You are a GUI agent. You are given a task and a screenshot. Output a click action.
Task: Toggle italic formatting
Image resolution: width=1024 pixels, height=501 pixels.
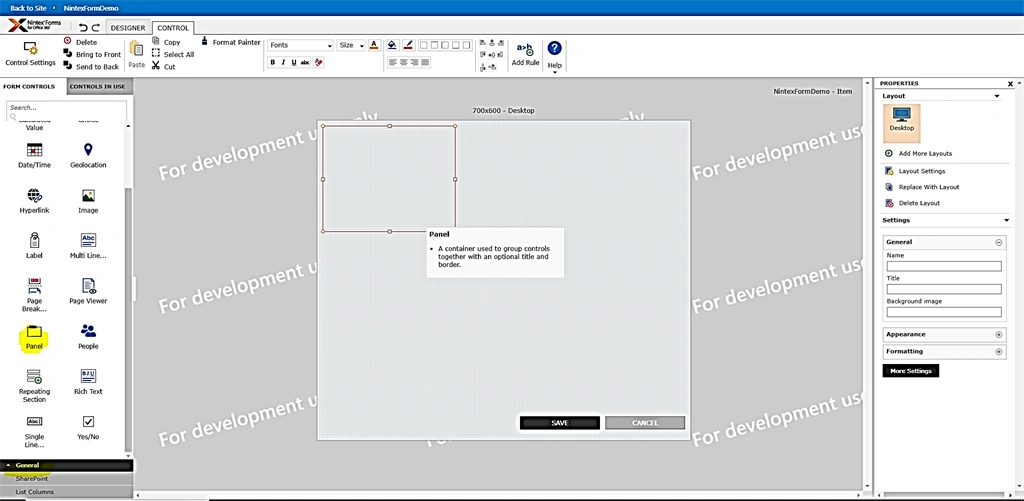coord(283,63)
